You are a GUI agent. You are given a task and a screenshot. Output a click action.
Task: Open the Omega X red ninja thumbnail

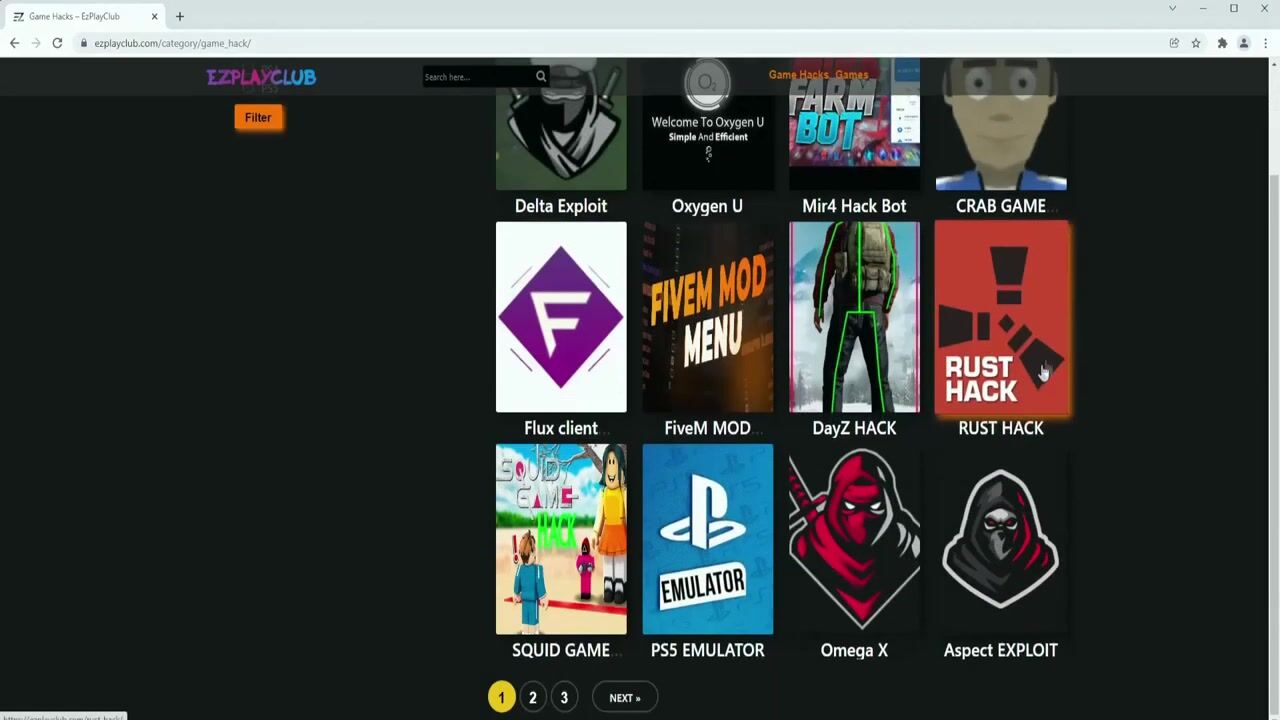pos(854,539)
